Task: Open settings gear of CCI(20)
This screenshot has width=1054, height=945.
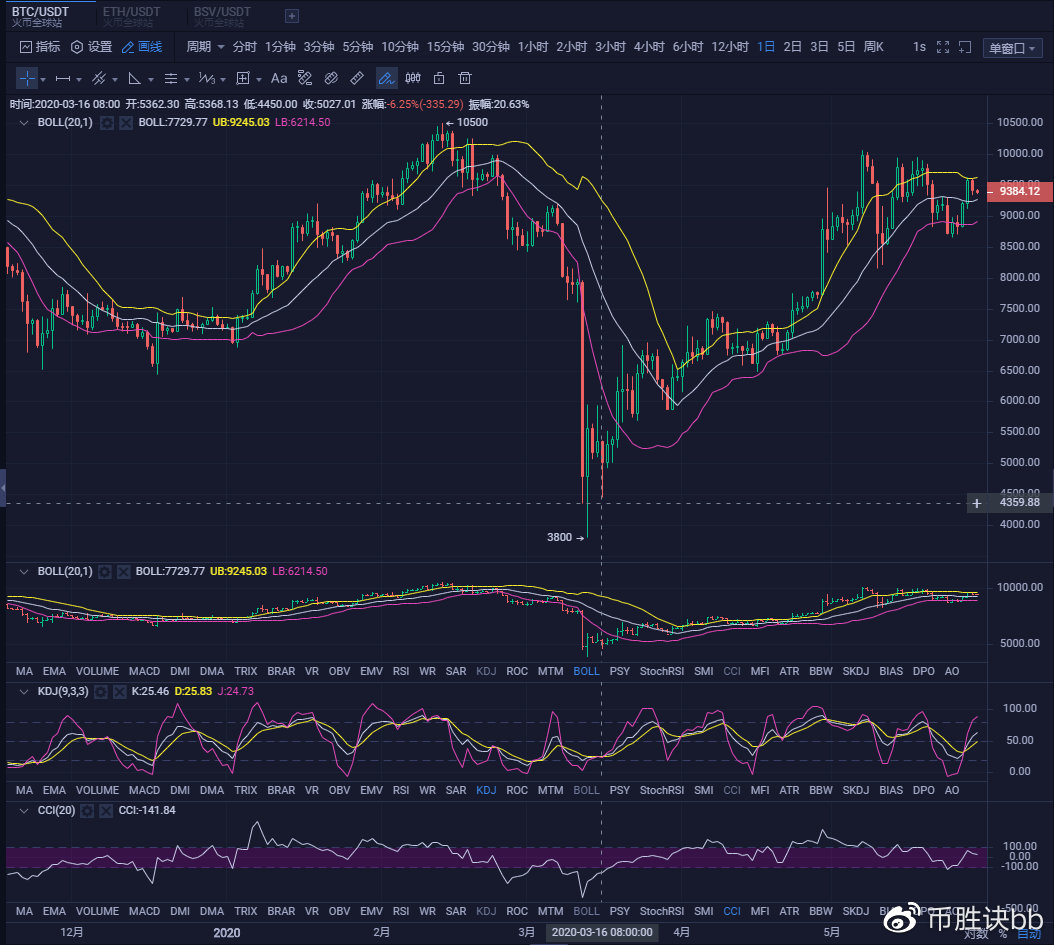Action: point(87,811)
